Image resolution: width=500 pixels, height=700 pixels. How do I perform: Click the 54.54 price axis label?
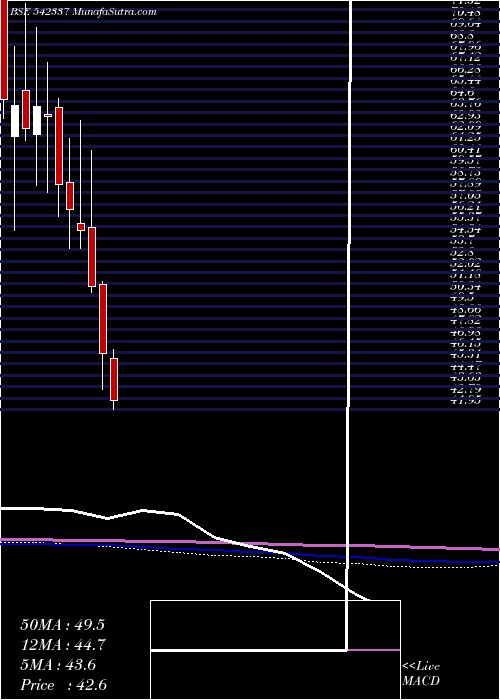466,230
